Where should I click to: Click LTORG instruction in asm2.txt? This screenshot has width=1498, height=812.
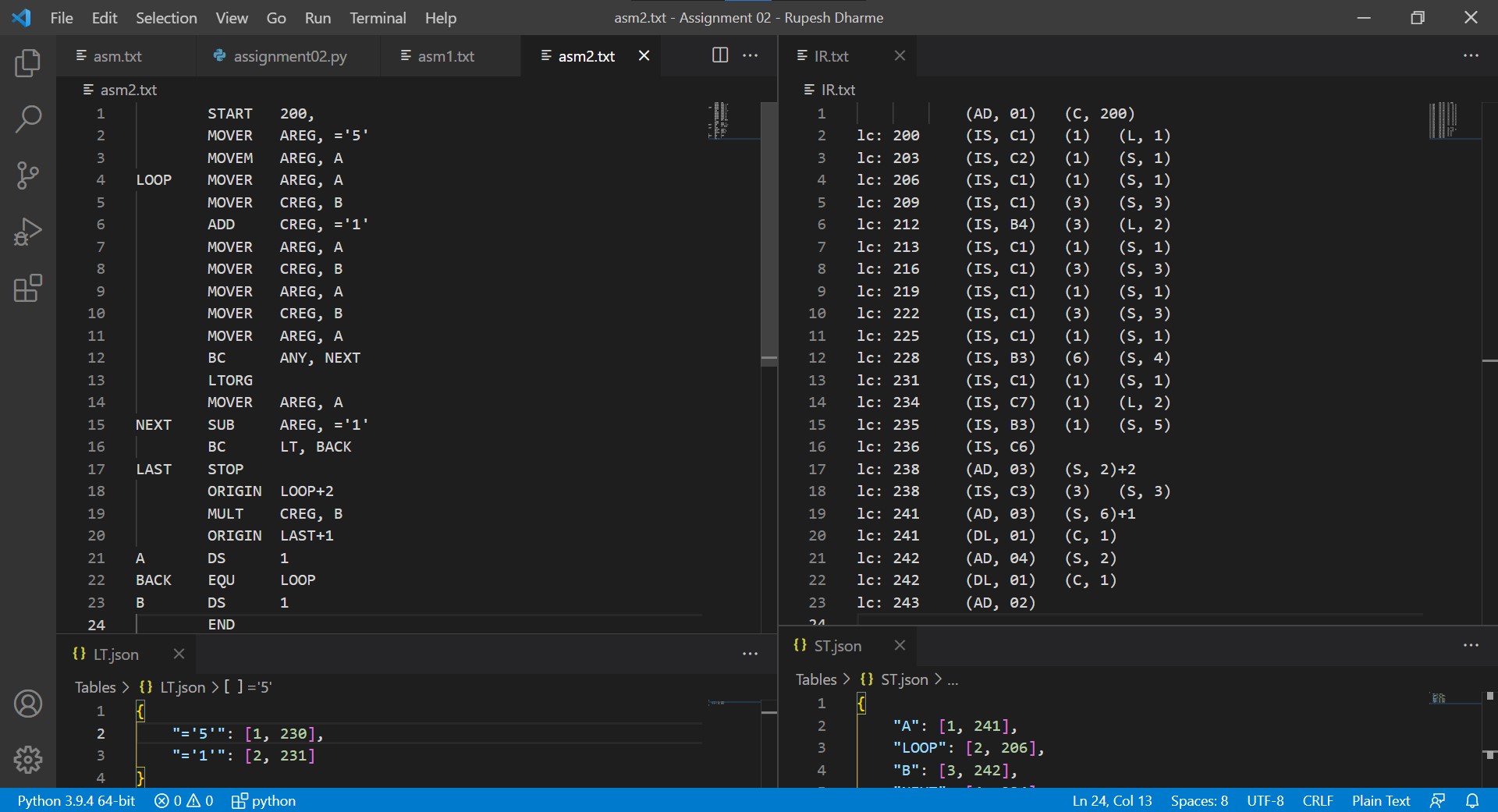(x=230, y=380)
